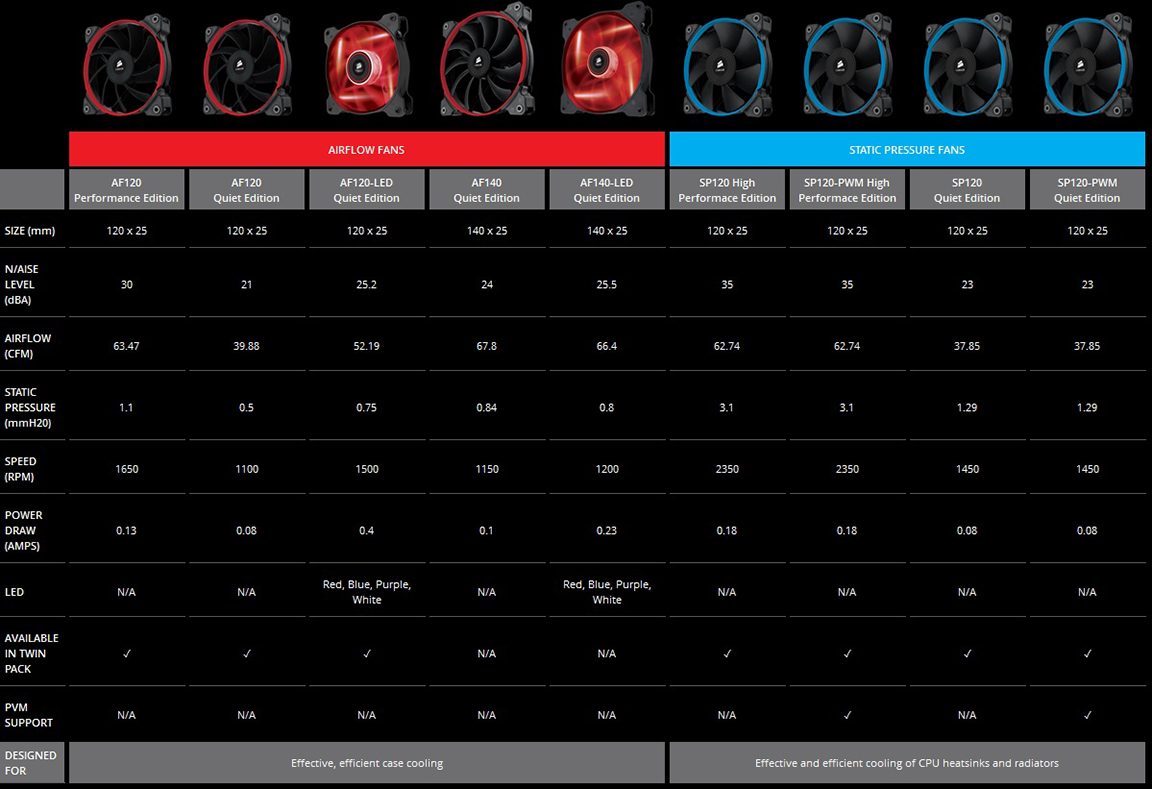Click the AF120 Quiet Edition column header
This screenshot has height=789, width=1152.
pyautogui.click(x=247, y=190)
